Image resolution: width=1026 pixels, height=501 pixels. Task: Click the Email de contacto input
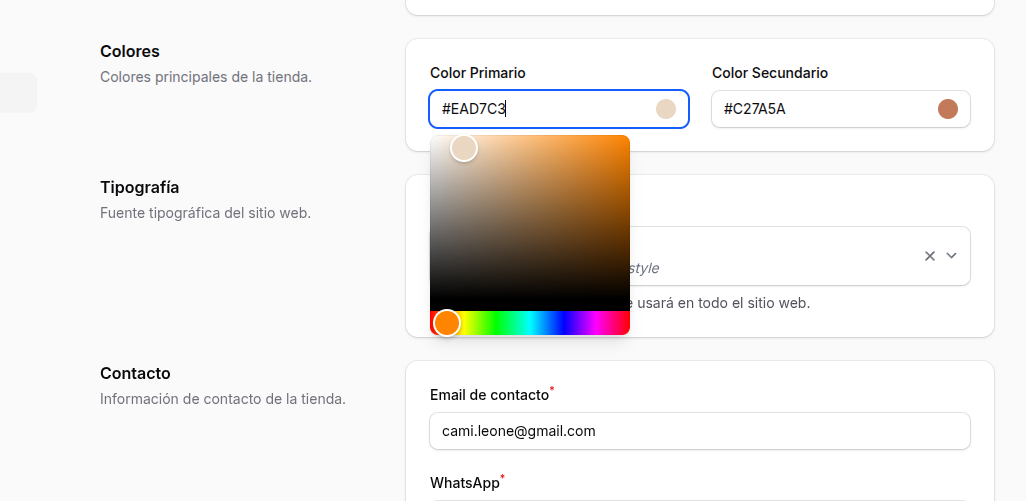click(700, 431)
